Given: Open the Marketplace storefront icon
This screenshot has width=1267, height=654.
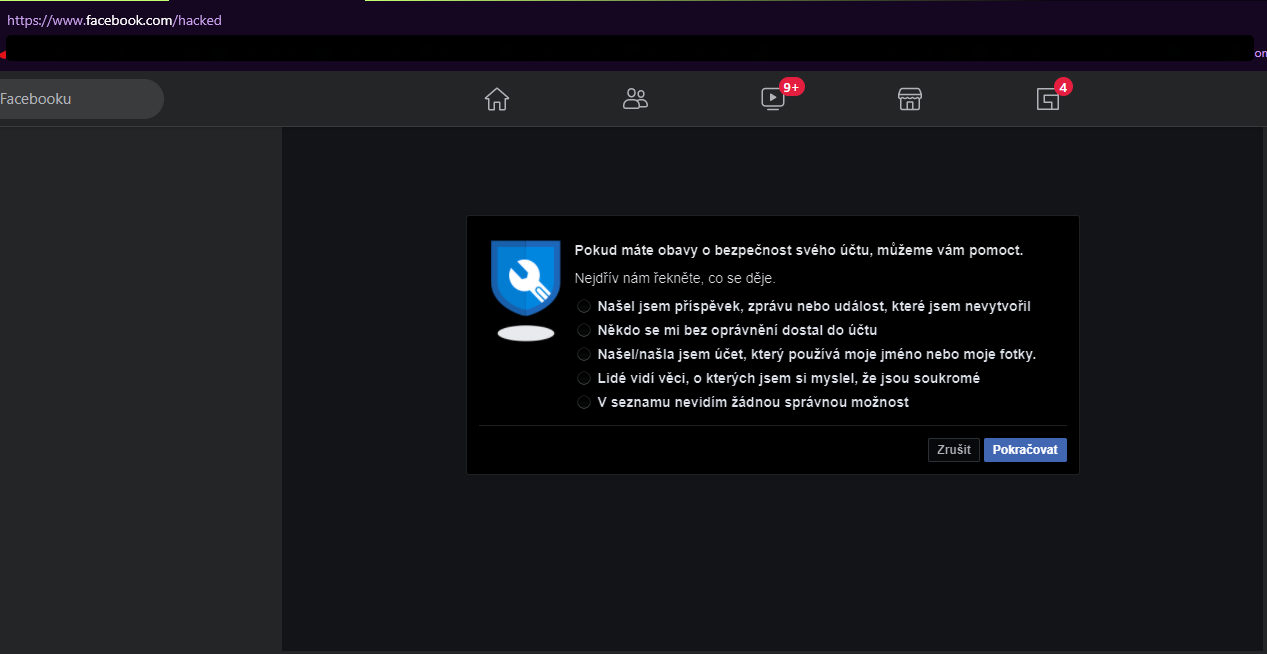Looking at the screenshot, I should click(x=909, y=99).
